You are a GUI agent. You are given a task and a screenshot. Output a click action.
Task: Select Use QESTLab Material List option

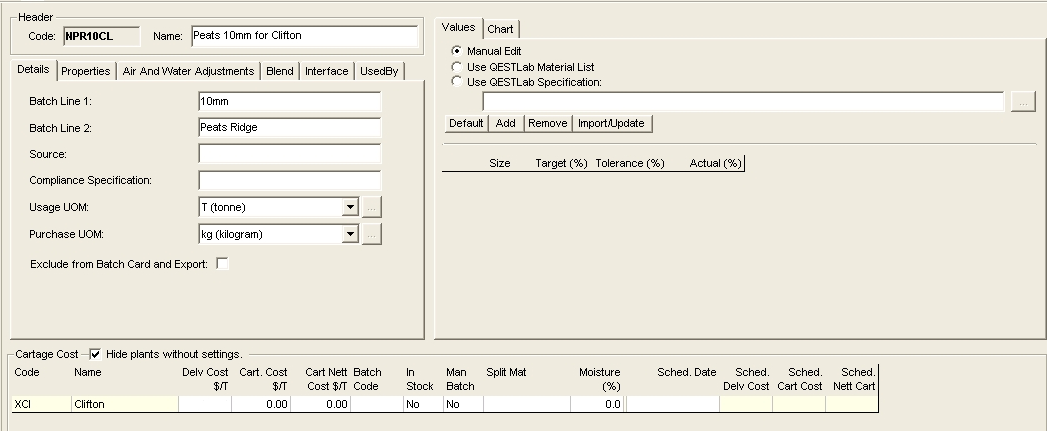tap(458, 67)
